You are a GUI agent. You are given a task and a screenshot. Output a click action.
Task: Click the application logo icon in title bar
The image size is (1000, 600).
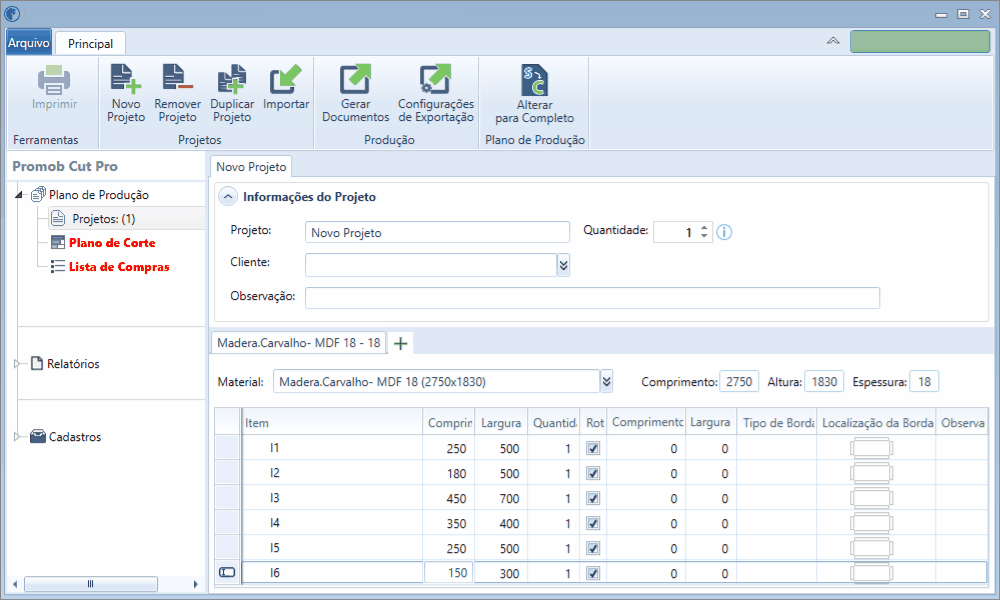12,13
